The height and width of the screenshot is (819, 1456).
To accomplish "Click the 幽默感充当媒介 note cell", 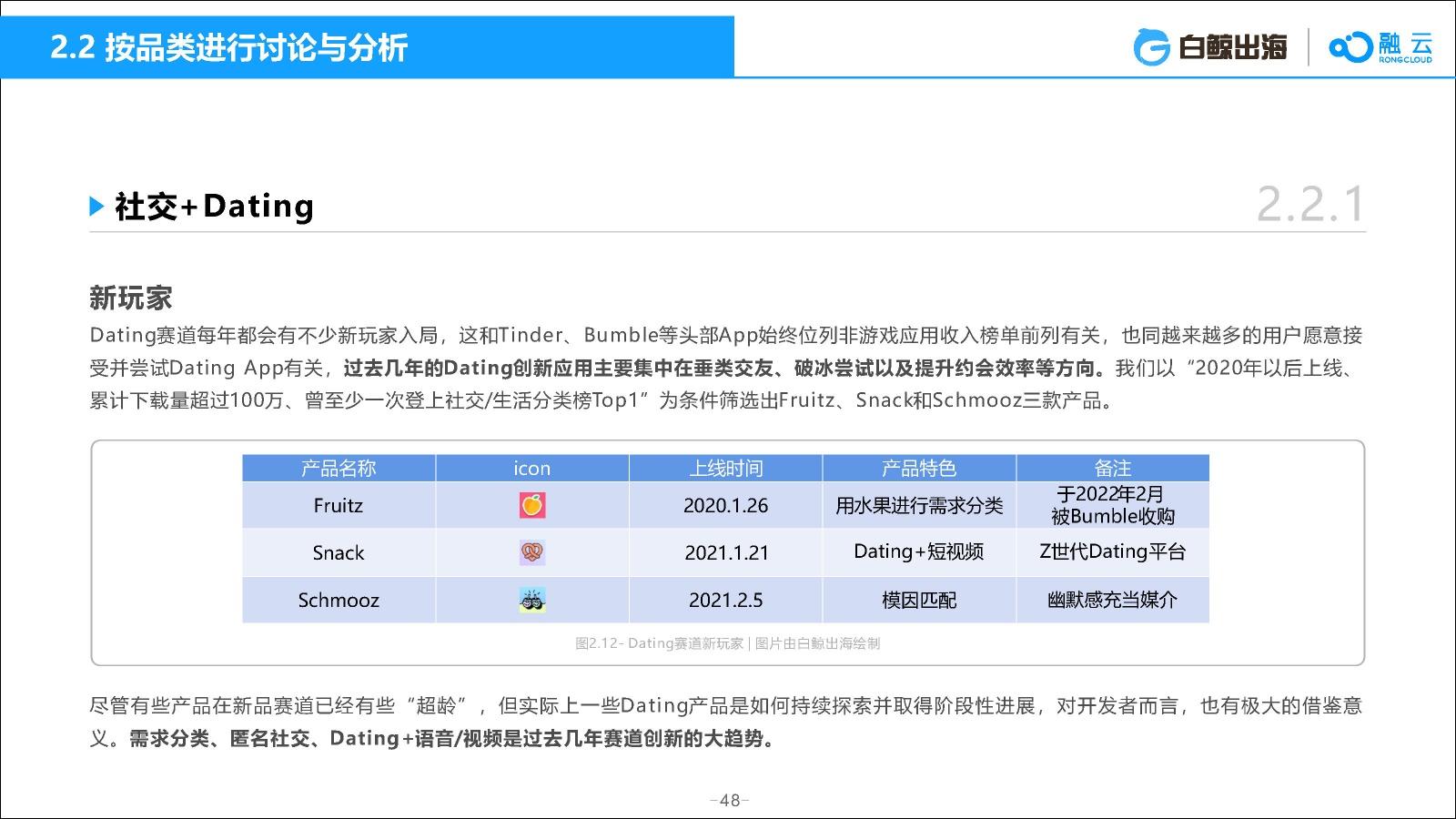I will click(x=1113, y=600).
